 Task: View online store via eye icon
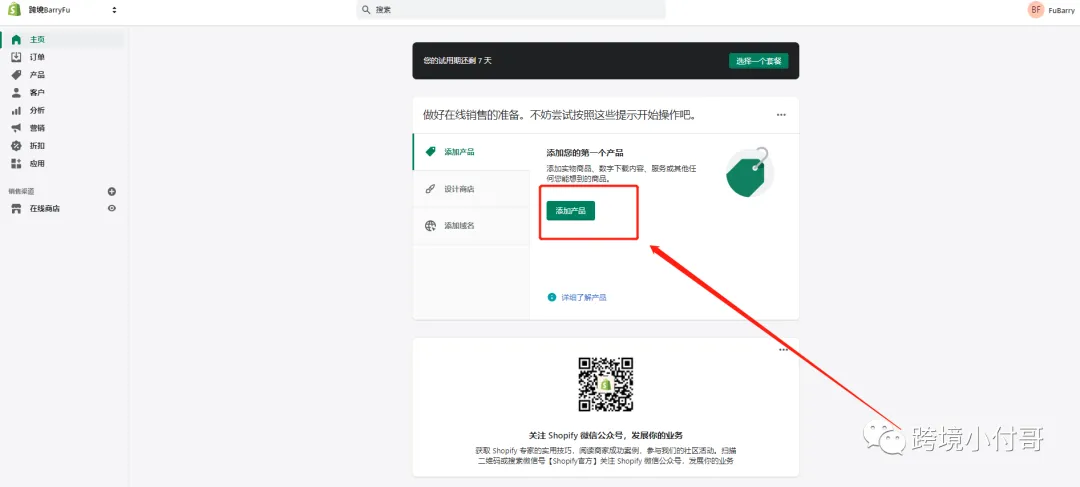point(112,209)
